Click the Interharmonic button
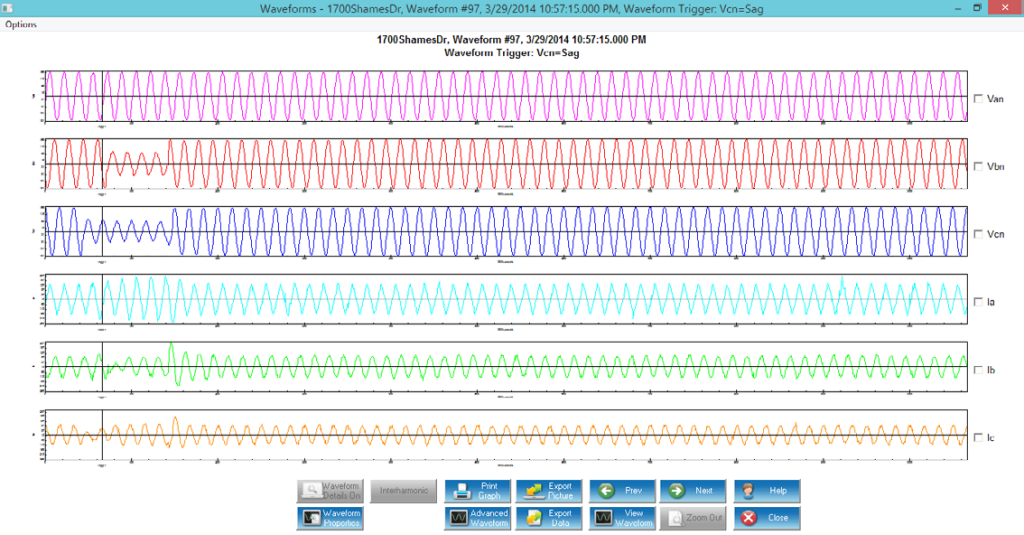Viewport: 1024px width, 535px height. pyautogui.click(x=404, y=491)
